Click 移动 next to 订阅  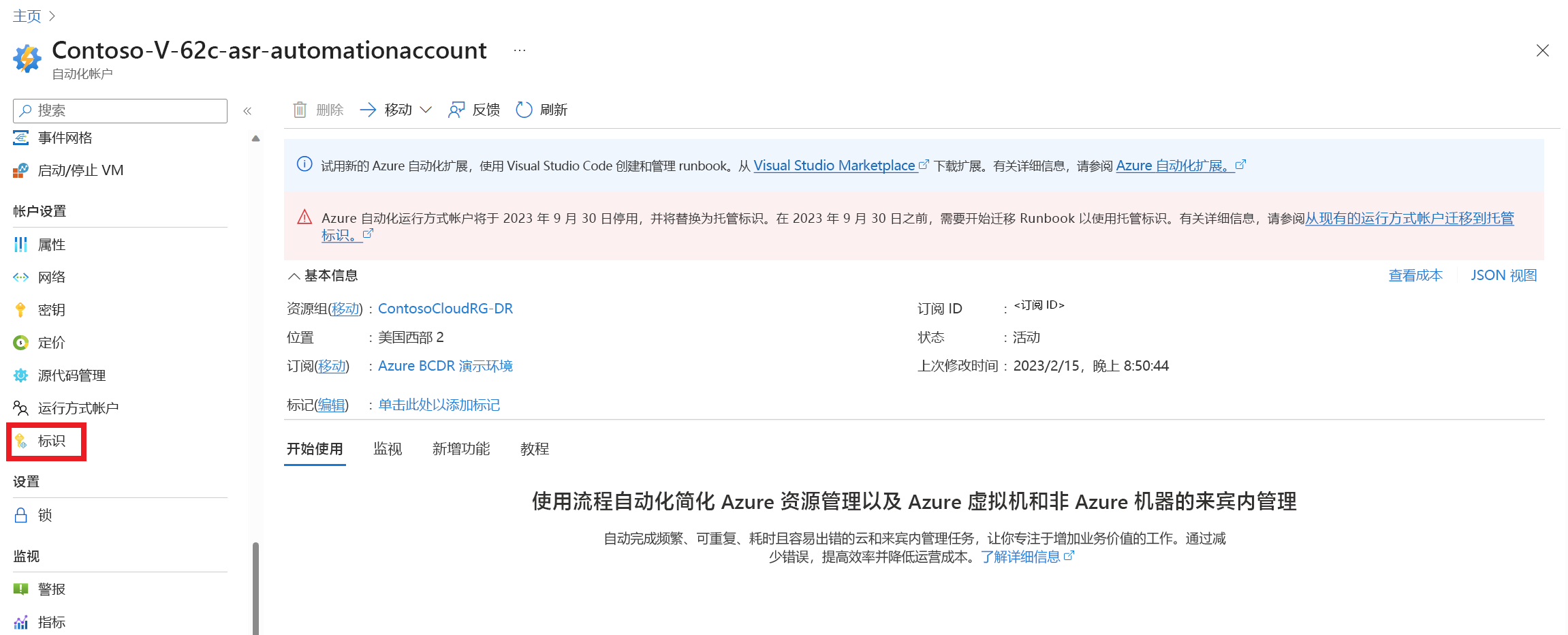pyautogui.click(x=331, y=366)
